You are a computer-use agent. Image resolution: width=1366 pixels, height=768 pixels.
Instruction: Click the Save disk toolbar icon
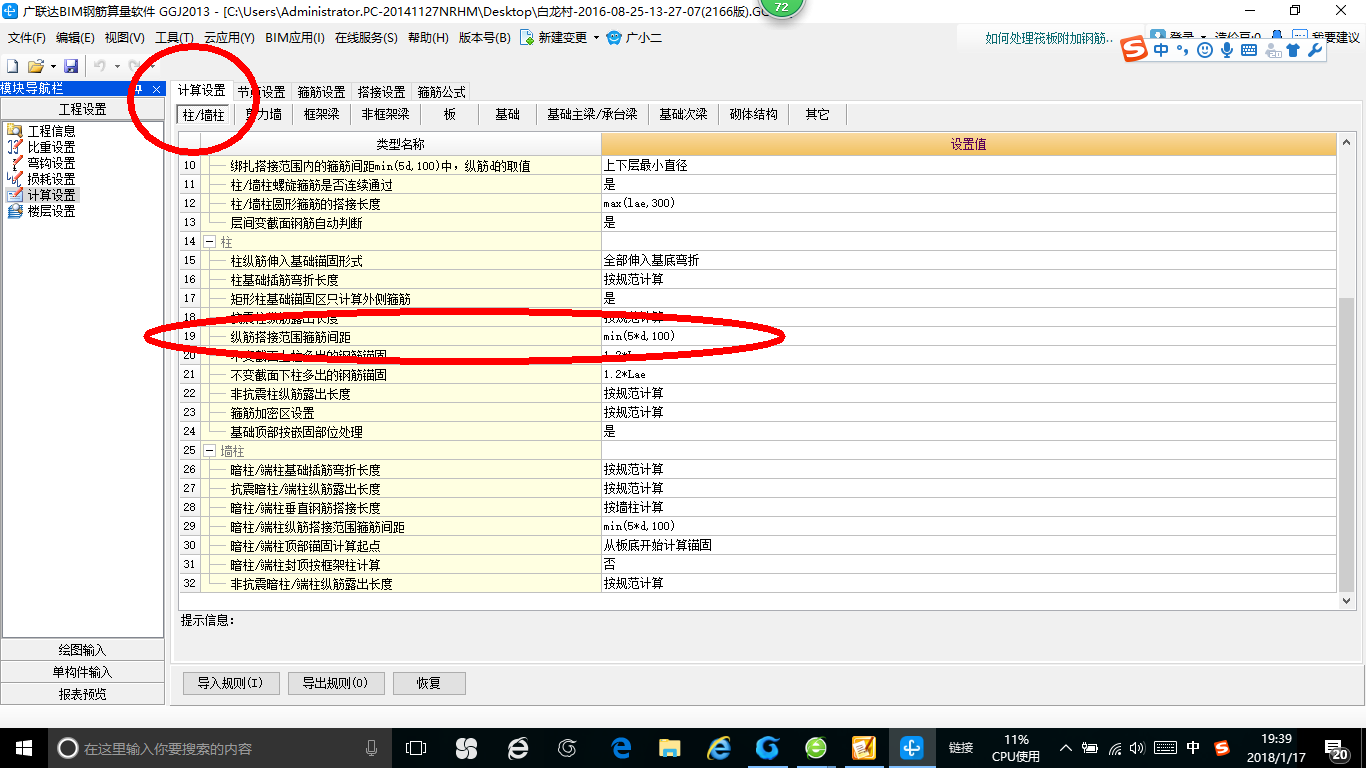(71, 66)
